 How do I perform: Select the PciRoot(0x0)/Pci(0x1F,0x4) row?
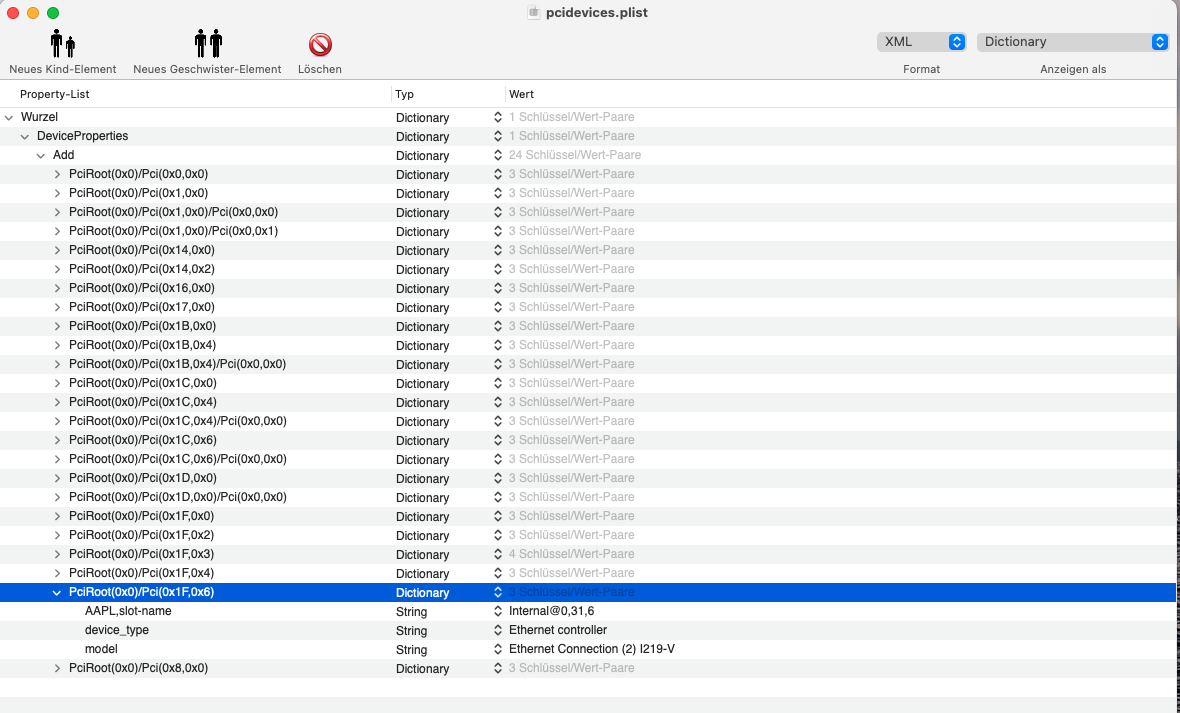pyautogui.click(x=588, y=574)
